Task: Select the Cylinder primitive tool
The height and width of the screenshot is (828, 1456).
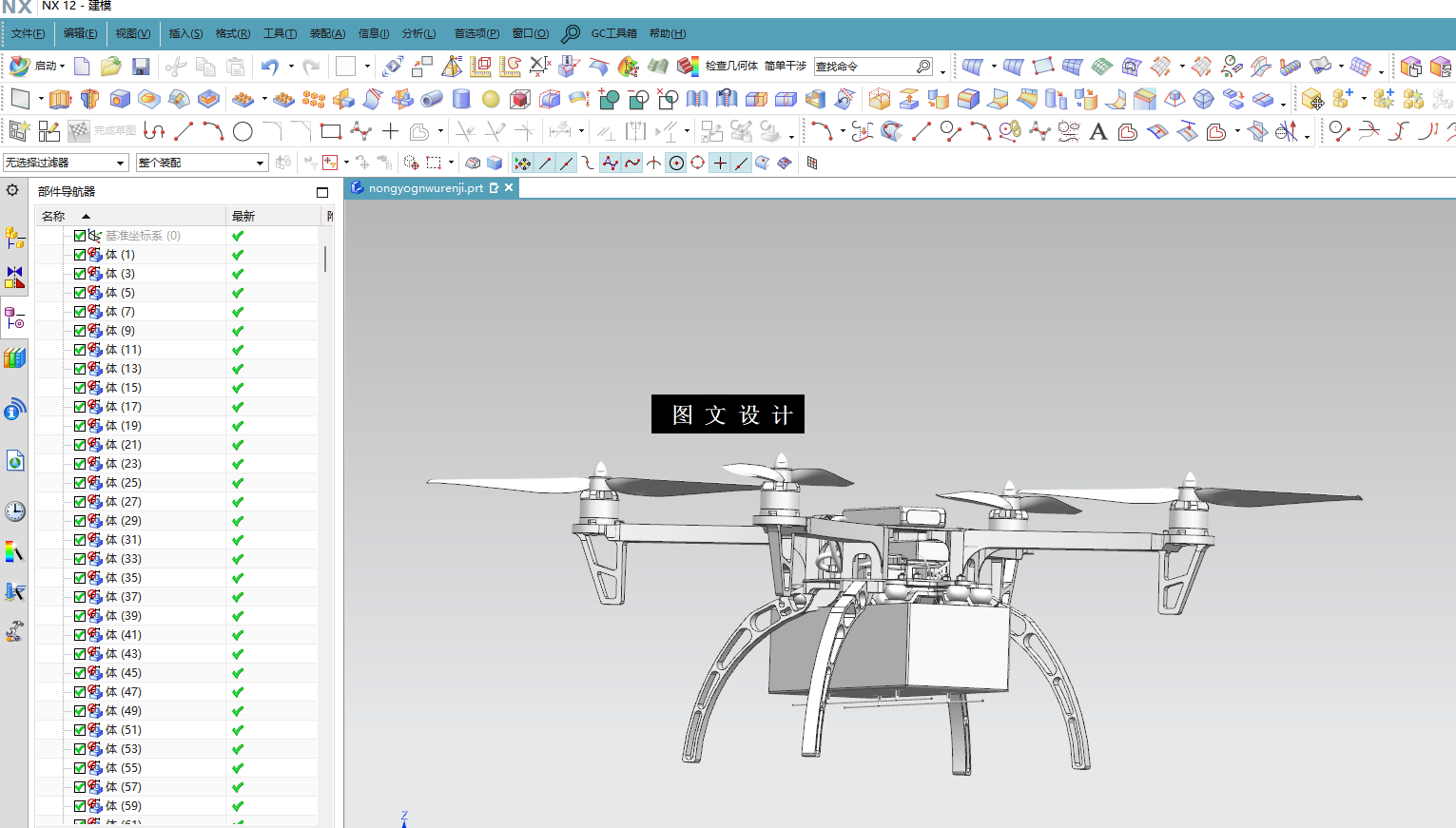Action: point(461,99)
